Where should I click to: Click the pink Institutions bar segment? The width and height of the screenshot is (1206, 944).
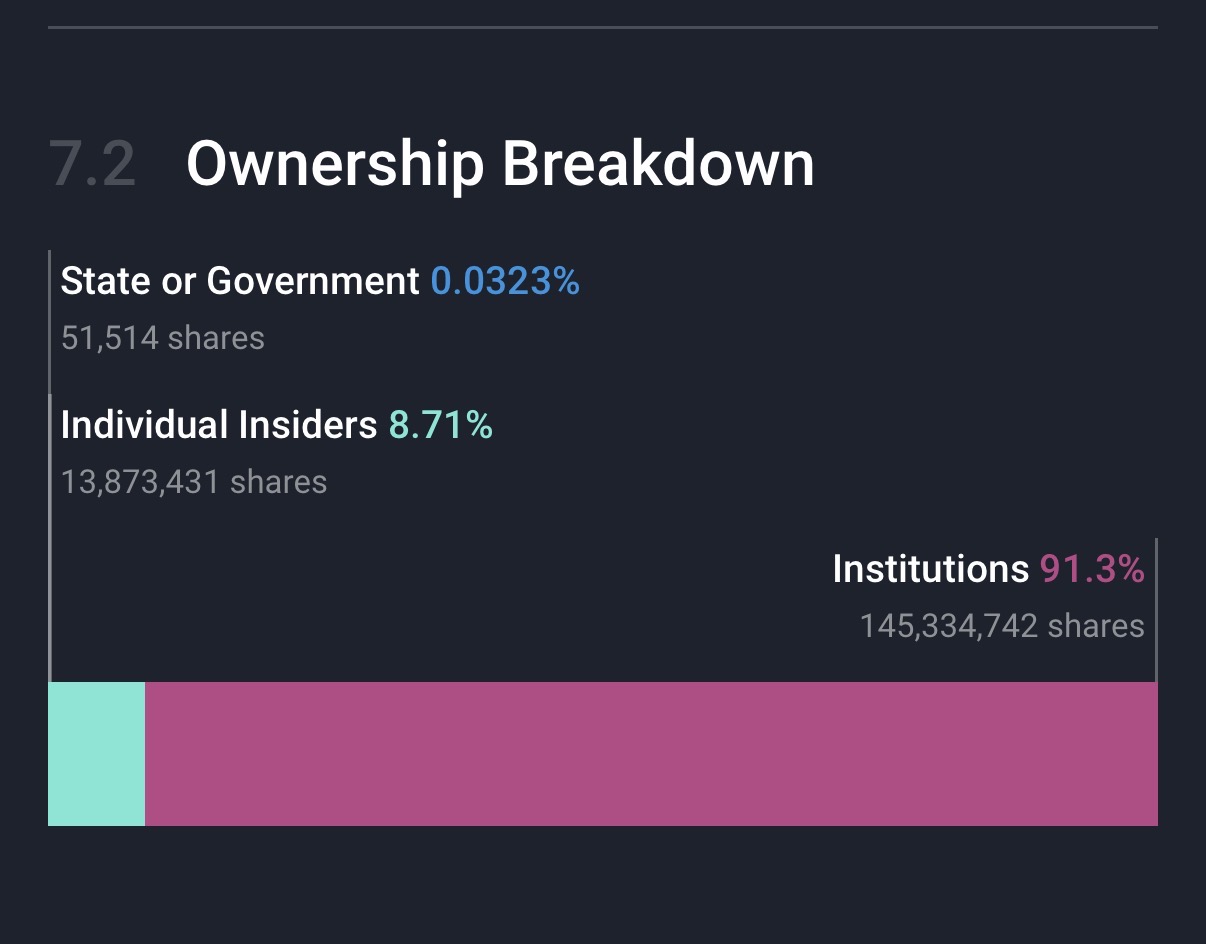650,754
